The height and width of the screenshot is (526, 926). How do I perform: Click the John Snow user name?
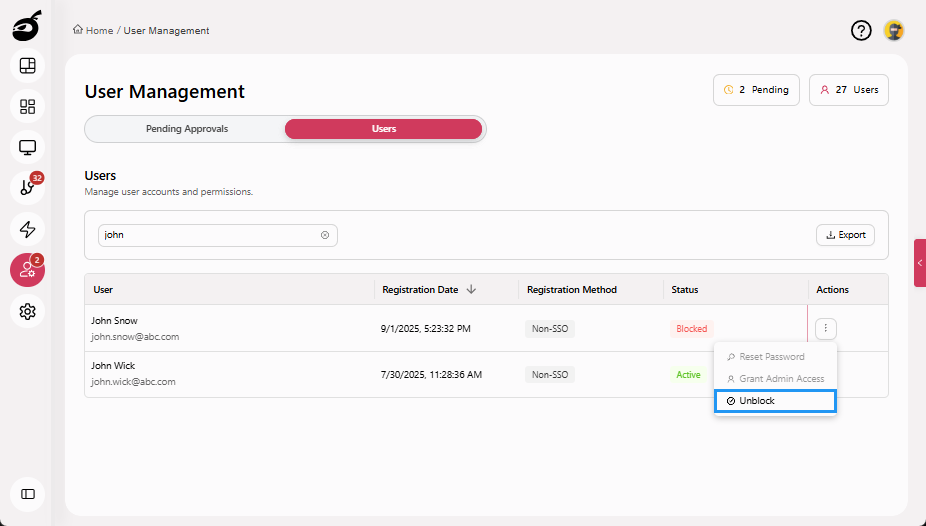(x=114, y=321)
